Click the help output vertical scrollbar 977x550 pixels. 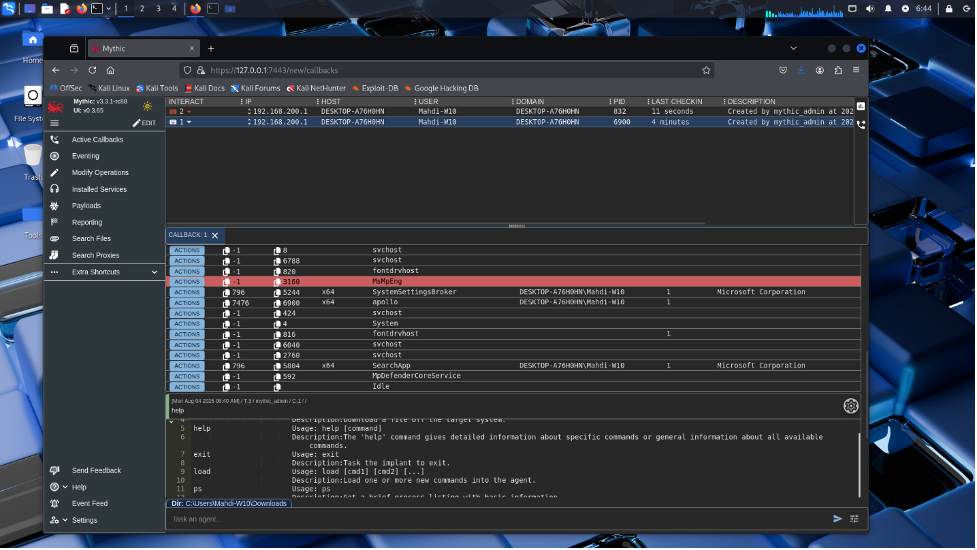point(860,464)
